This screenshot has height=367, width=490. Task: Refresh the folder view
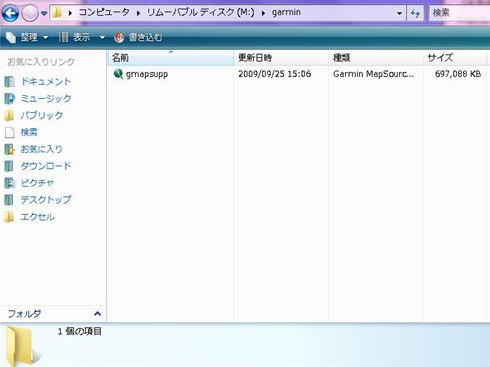(x=415, y=13)
